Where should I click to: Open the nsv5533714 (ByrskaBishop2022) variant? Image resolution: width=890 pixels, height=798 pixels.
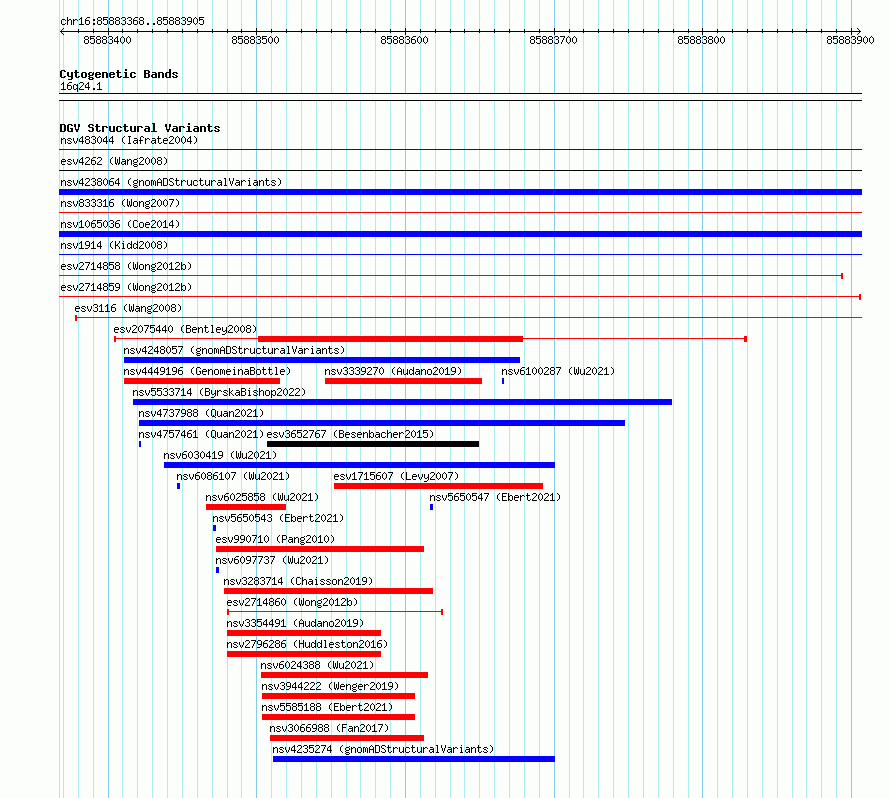[x=219, y=392]
